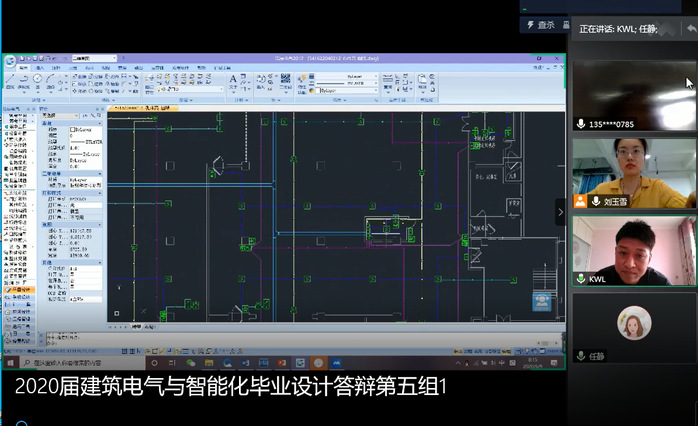Click the floating blue widget on canvas
The height and width of the screenshot is (426, 698).
tap(543, 300)
